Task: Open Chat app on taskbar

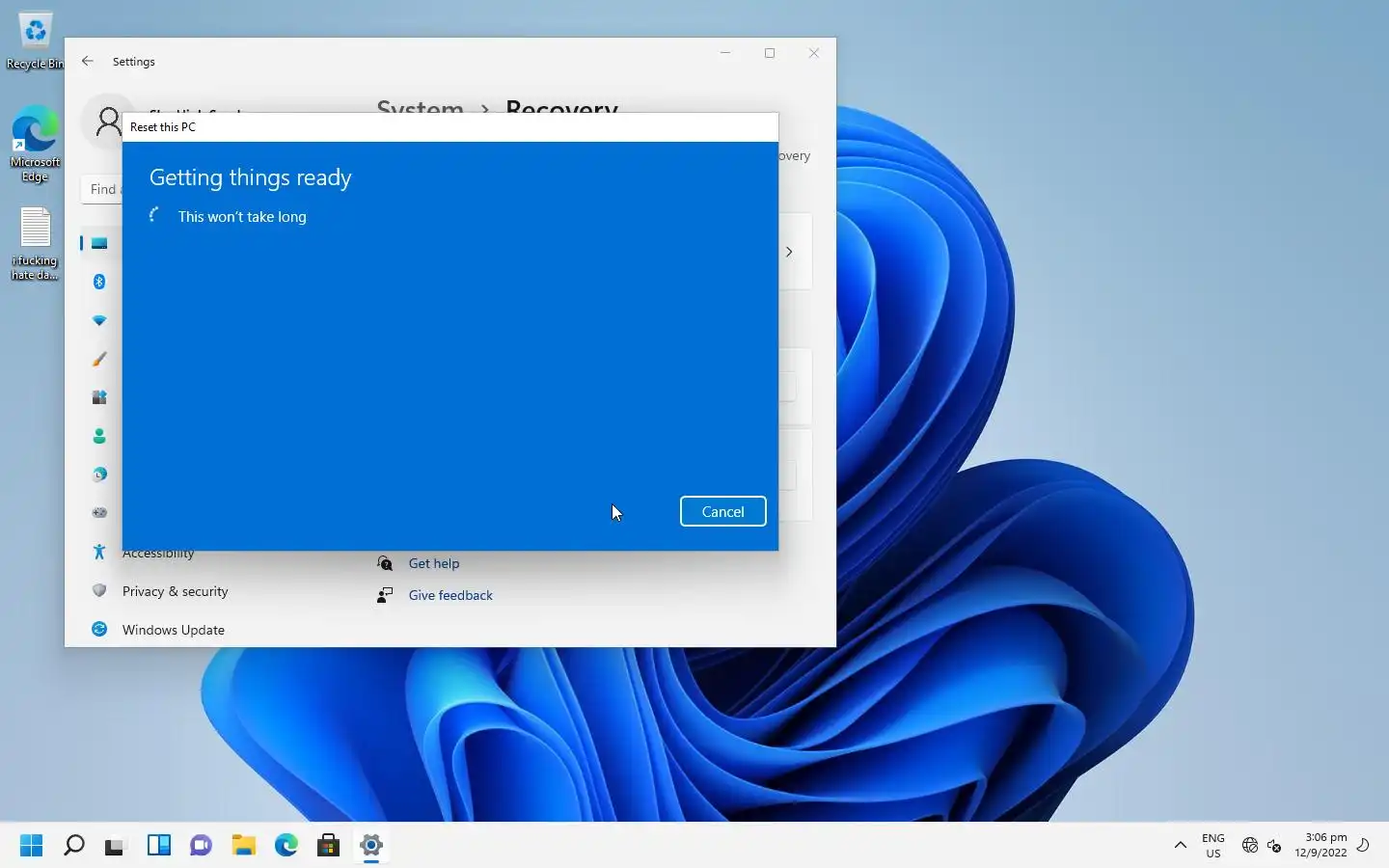Action: click(201, 846)
